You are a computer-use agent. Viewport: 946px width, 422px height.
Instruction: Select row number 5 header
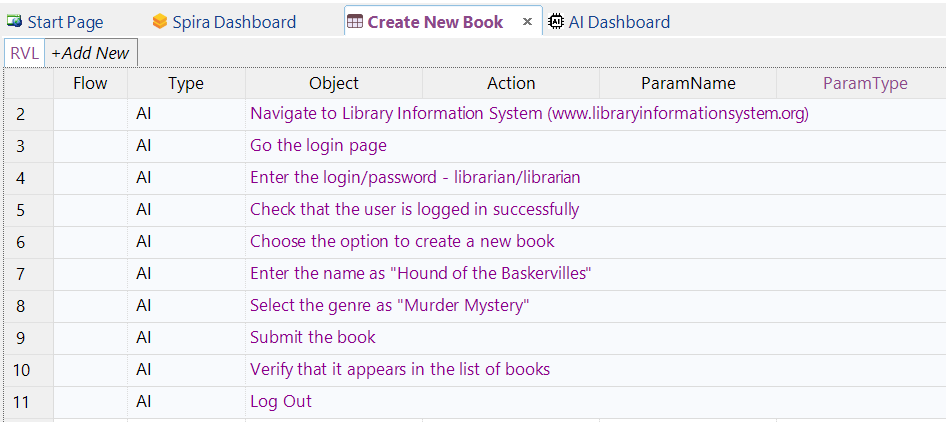point(29,209)
